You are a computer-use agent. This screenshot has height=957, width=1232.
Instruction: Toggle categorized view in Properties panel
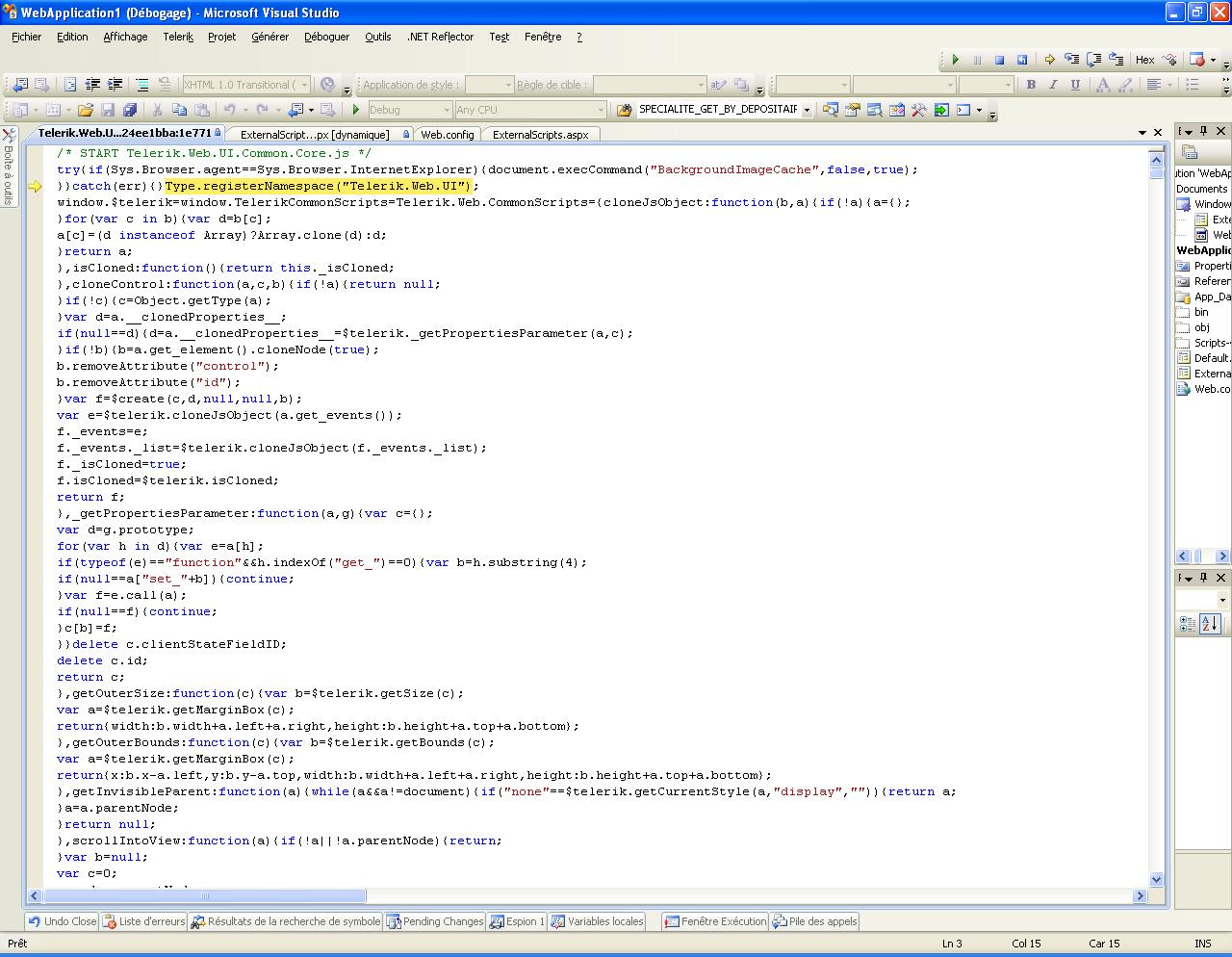1188,624
